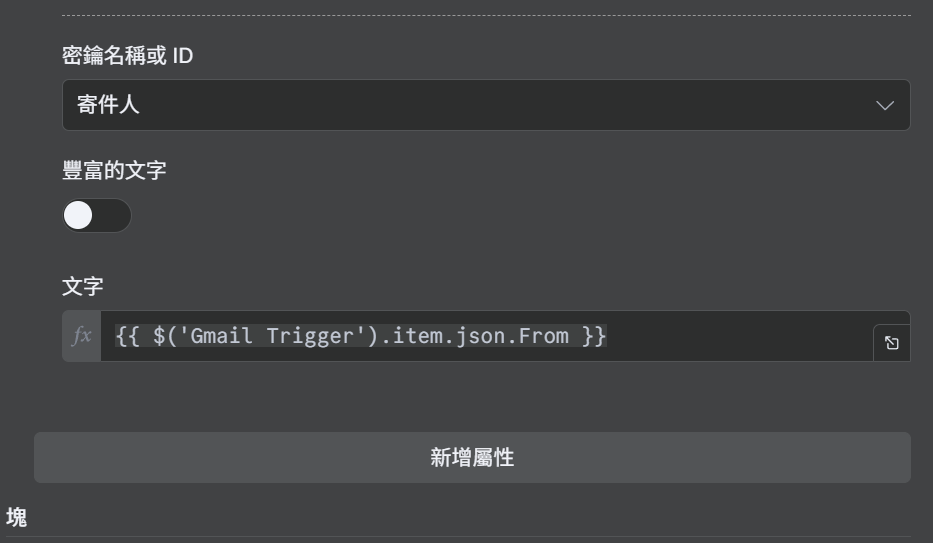Open the 寄件人 key name combo box
The width and height of the screenshot is (933, 543).
tap(486, 105)
